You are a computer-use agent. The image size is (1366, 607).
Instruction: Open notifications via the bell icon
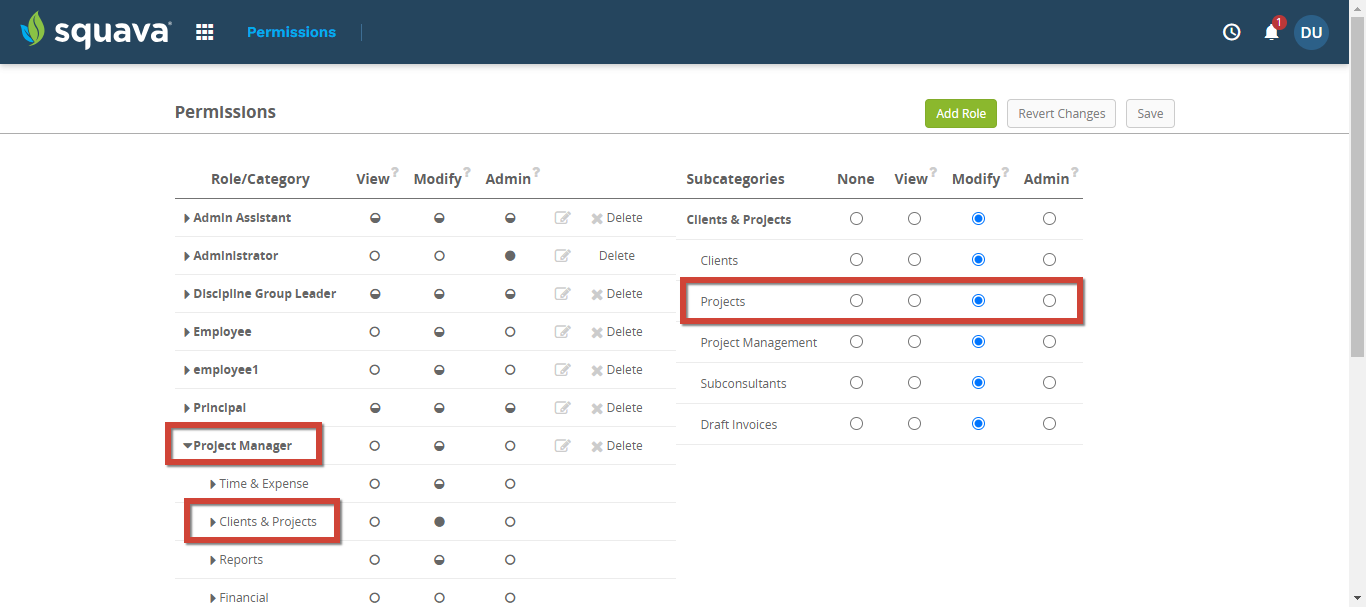1270,31
